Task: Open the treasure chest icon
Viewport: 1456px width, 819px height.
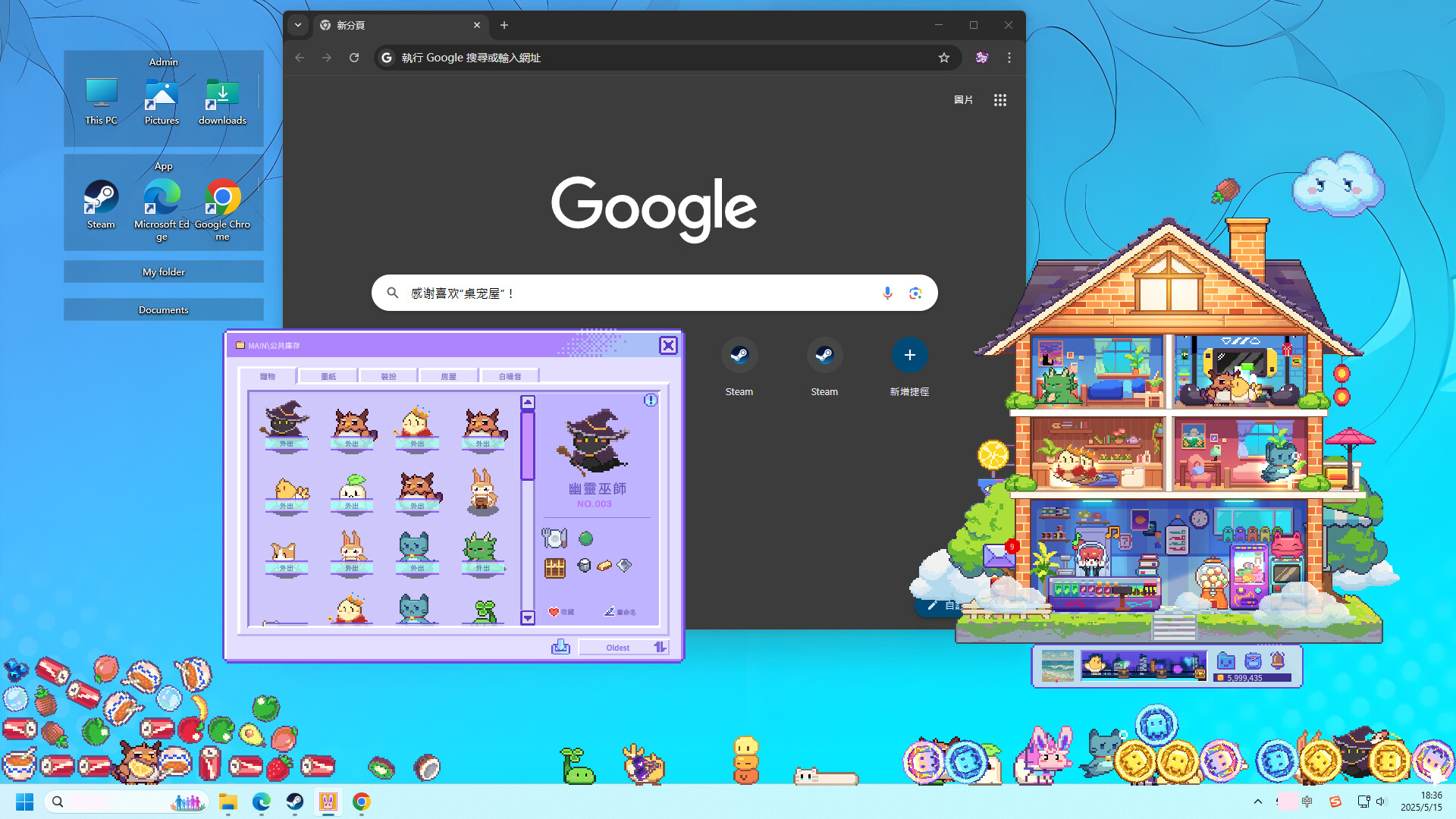Action: (x=555, y=567)
